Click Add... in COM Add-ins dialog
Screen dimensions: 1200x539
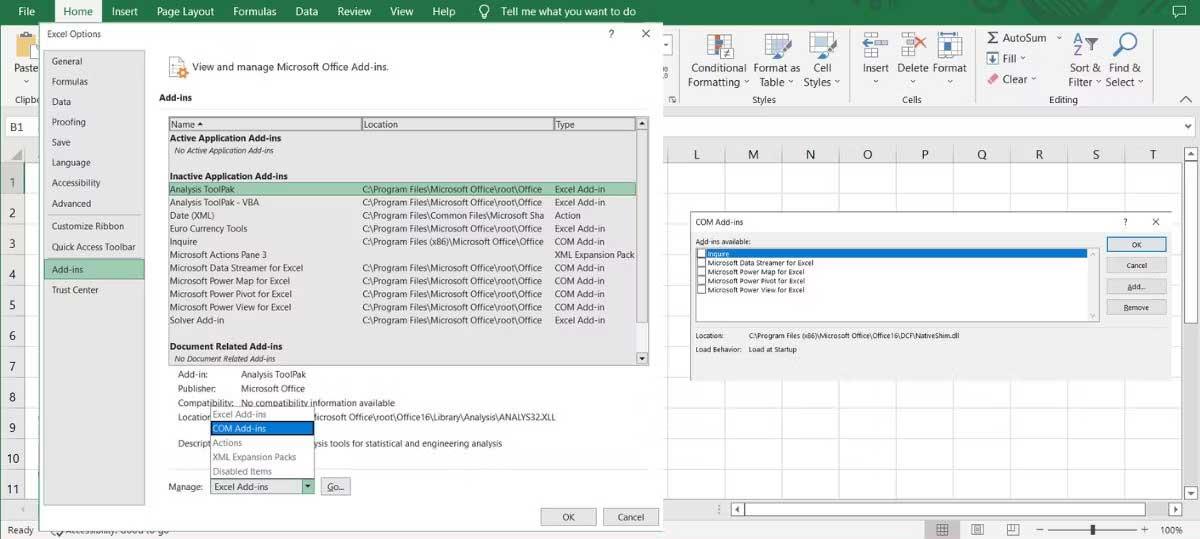(x=1136, y=286)
